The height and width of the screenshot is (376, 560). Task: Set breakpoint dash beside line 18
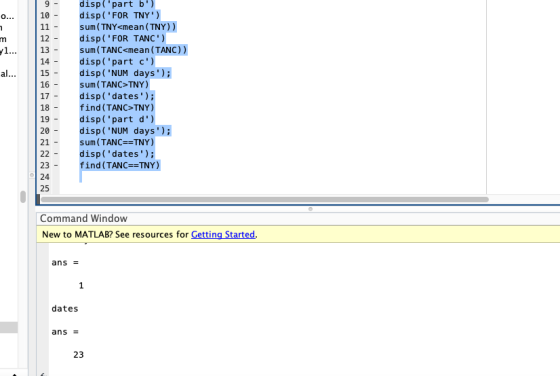(56, 107)
